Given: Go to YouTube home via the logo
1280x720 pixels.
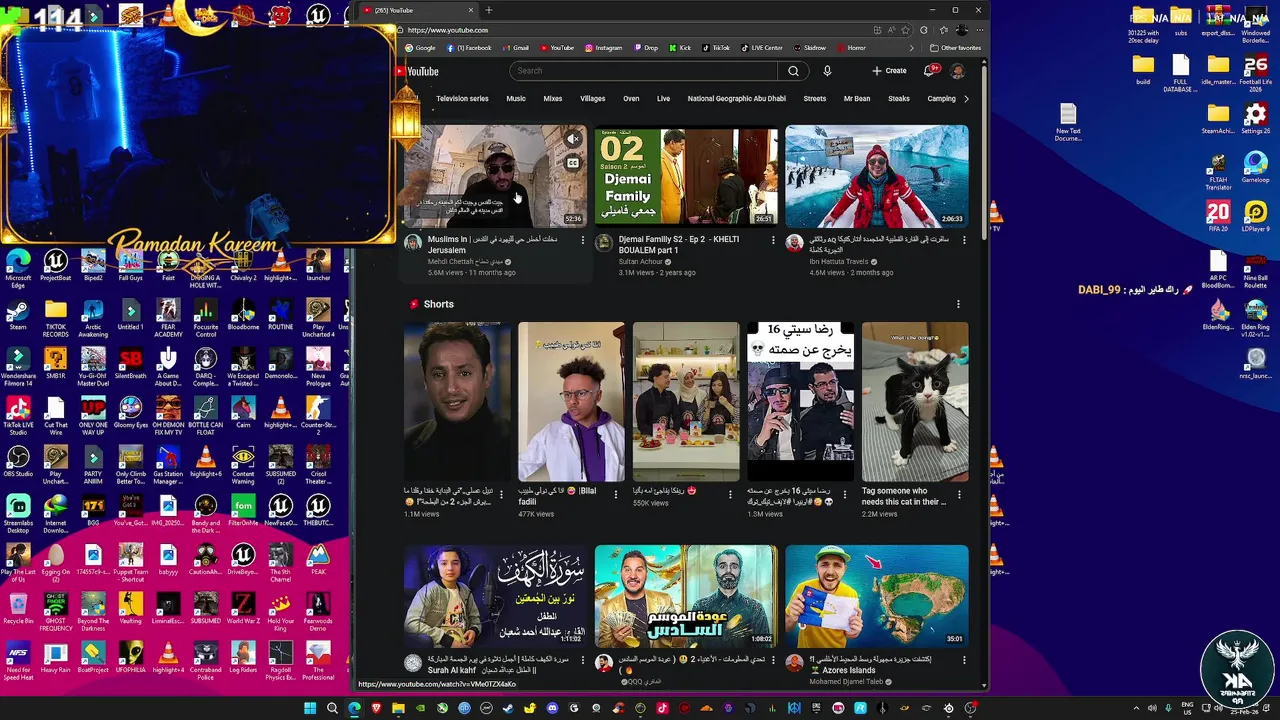Looking at the screenshot, I should (417, 71).
